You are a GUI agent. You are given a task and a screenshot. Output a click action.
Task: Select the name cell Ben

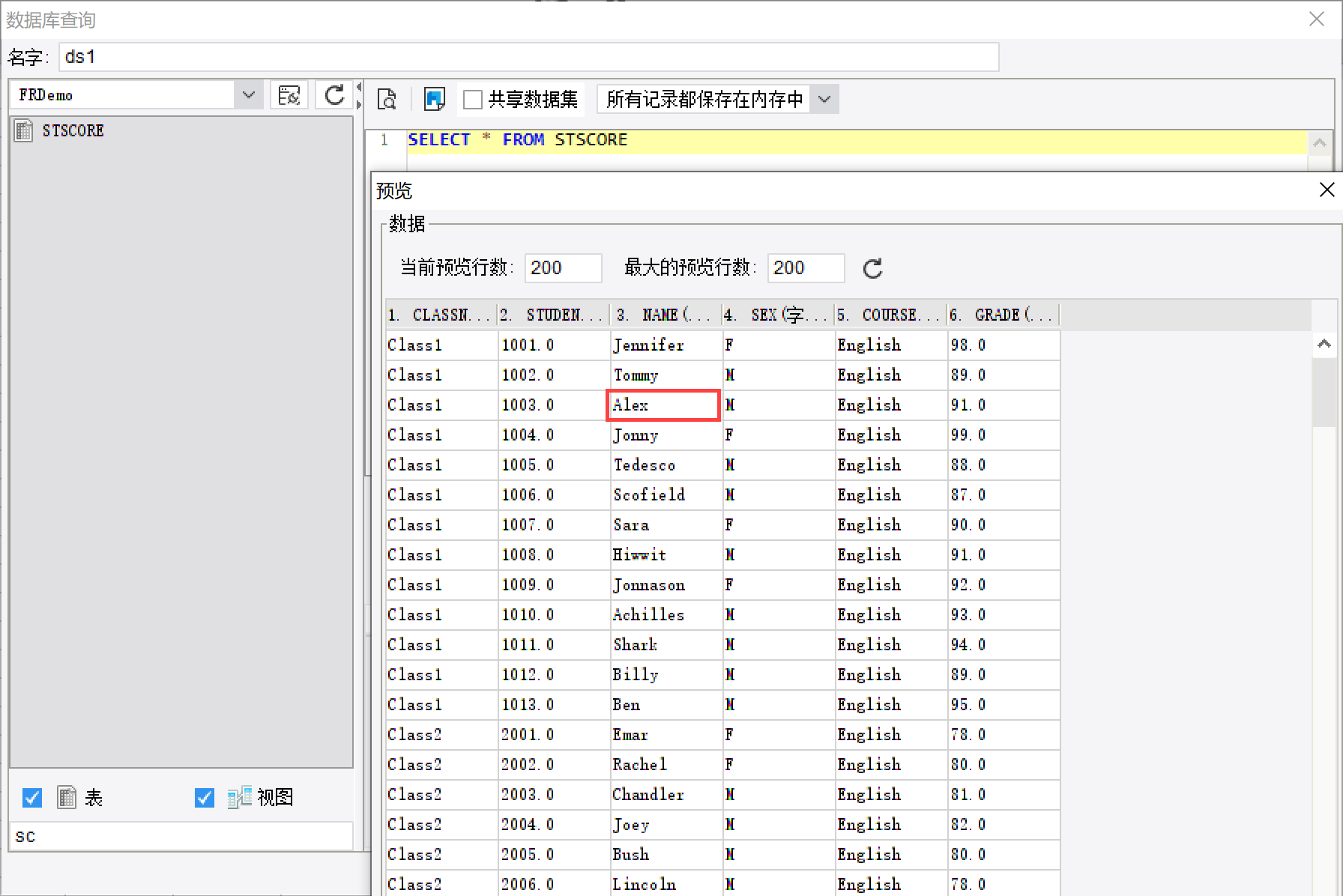pos(666,705)
